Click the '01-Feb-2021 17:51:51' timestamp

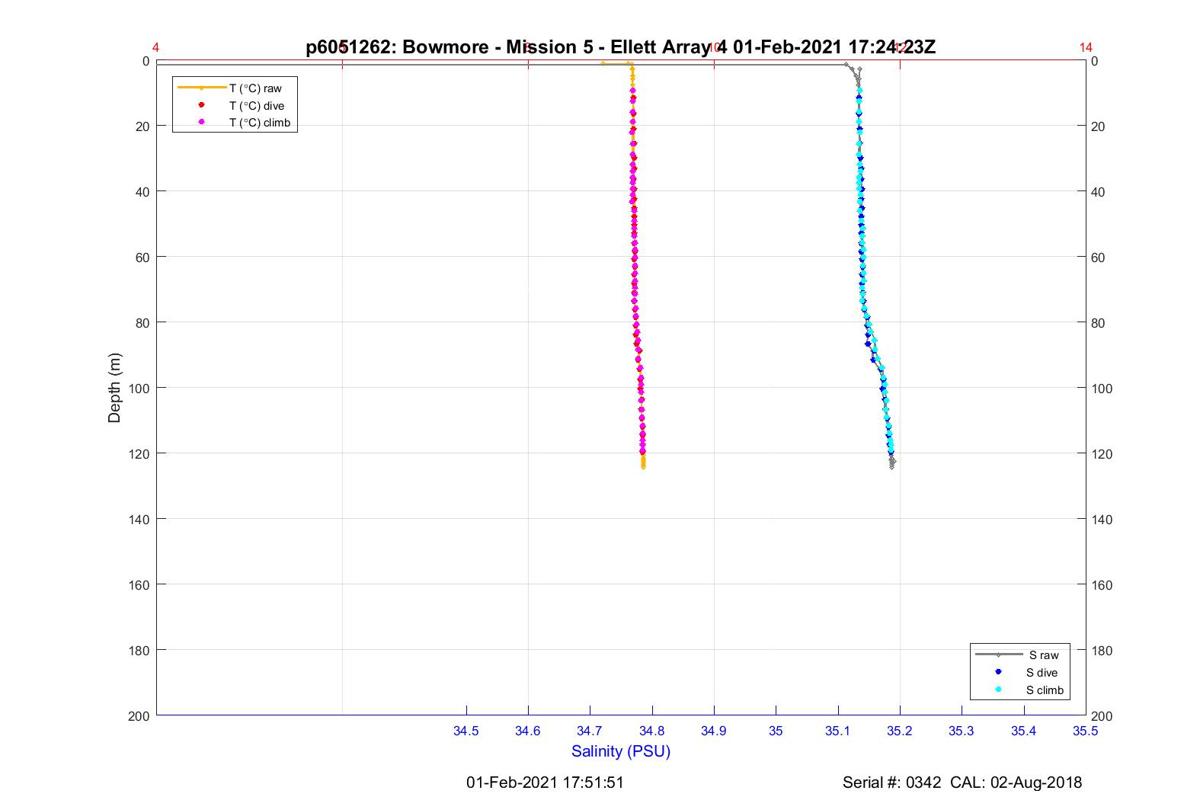tap(545, 782)
